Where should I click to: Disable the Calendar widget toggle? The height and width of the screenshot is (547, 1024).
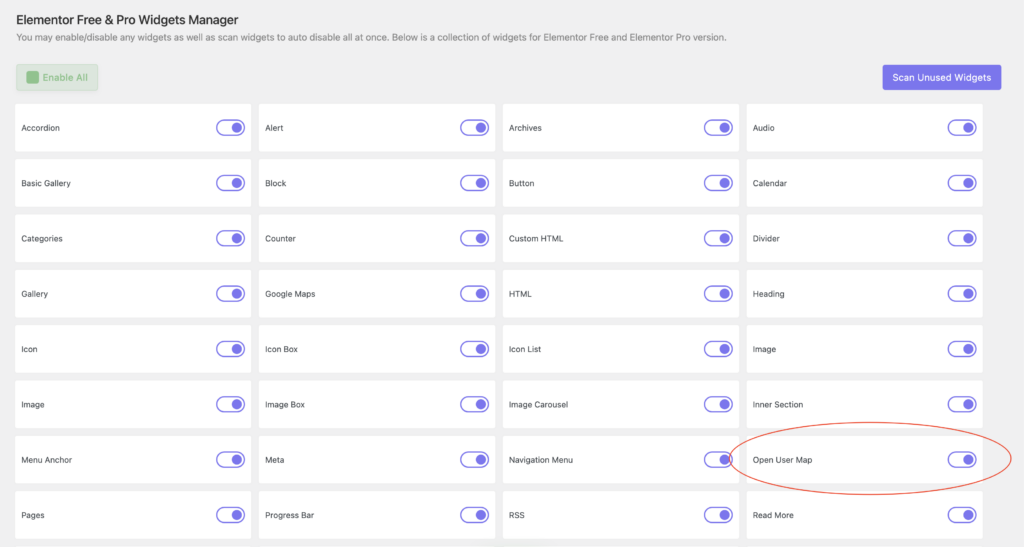coord(962,183)
